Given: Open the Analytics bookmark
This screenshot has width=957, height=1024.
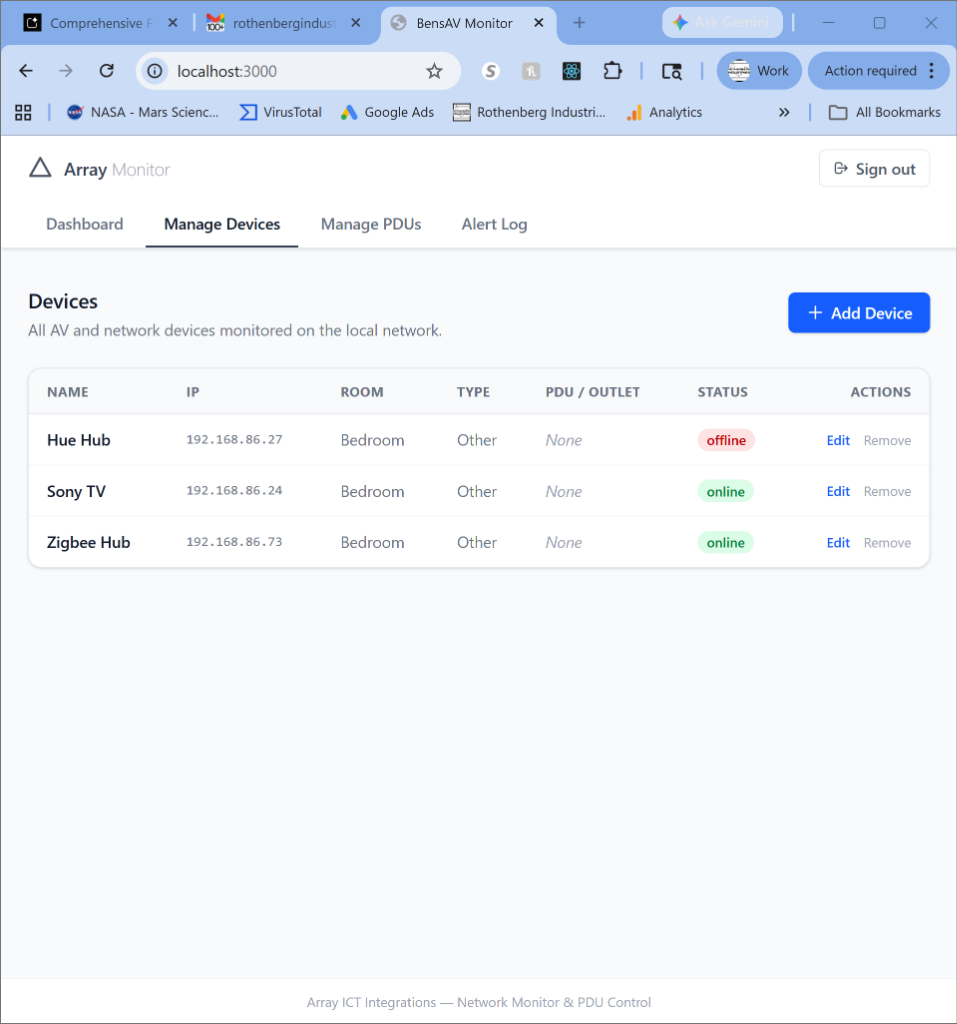Looking at the screenshot, I should [664, 112].
